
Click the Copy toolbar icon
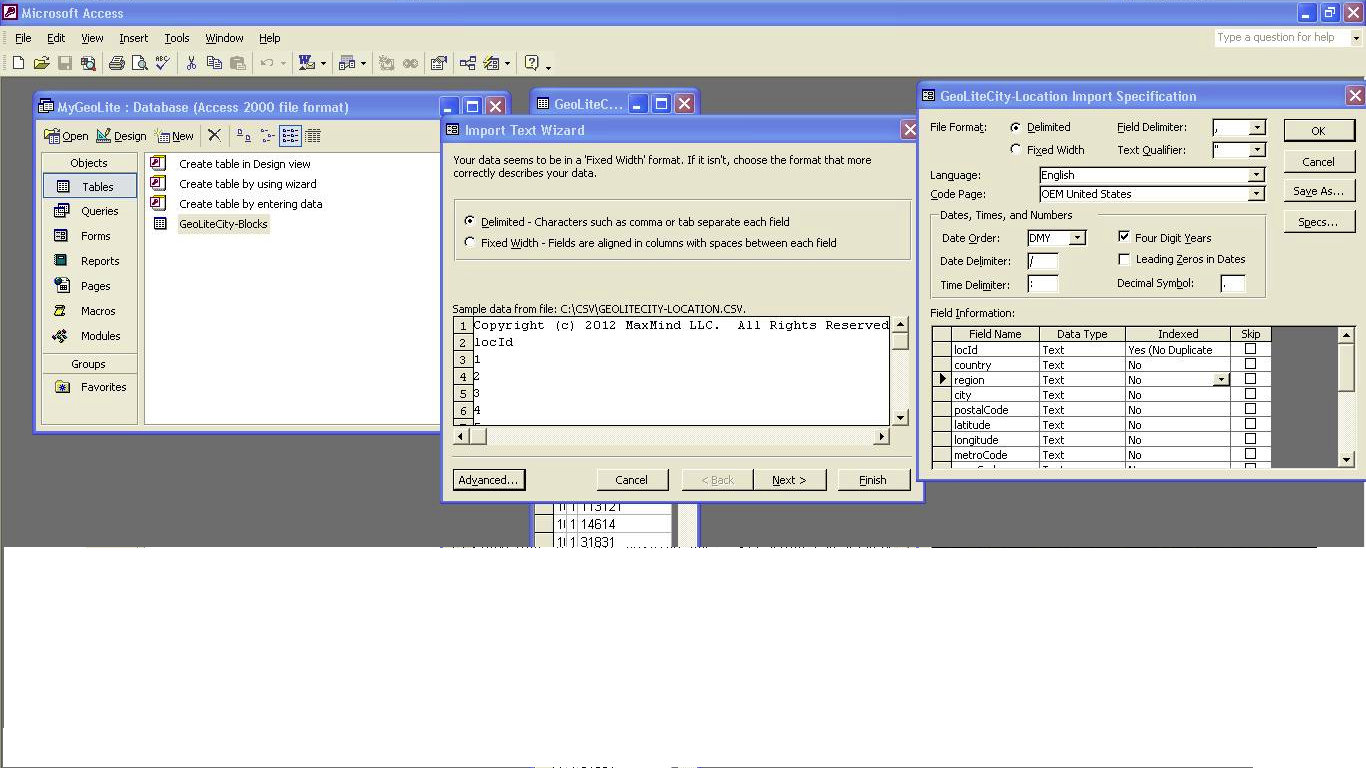(x=214, y=63)
